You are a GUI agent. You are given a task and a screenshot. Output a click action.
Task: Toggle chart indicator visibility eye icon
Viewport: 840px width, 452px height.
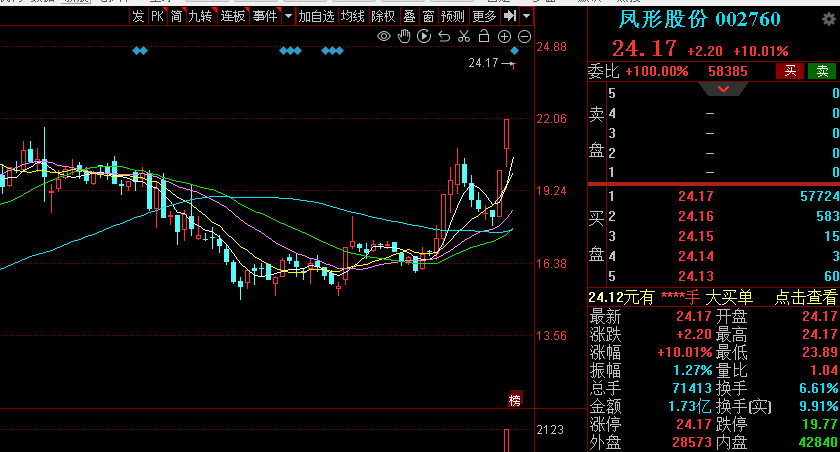(x=384, y=36)
